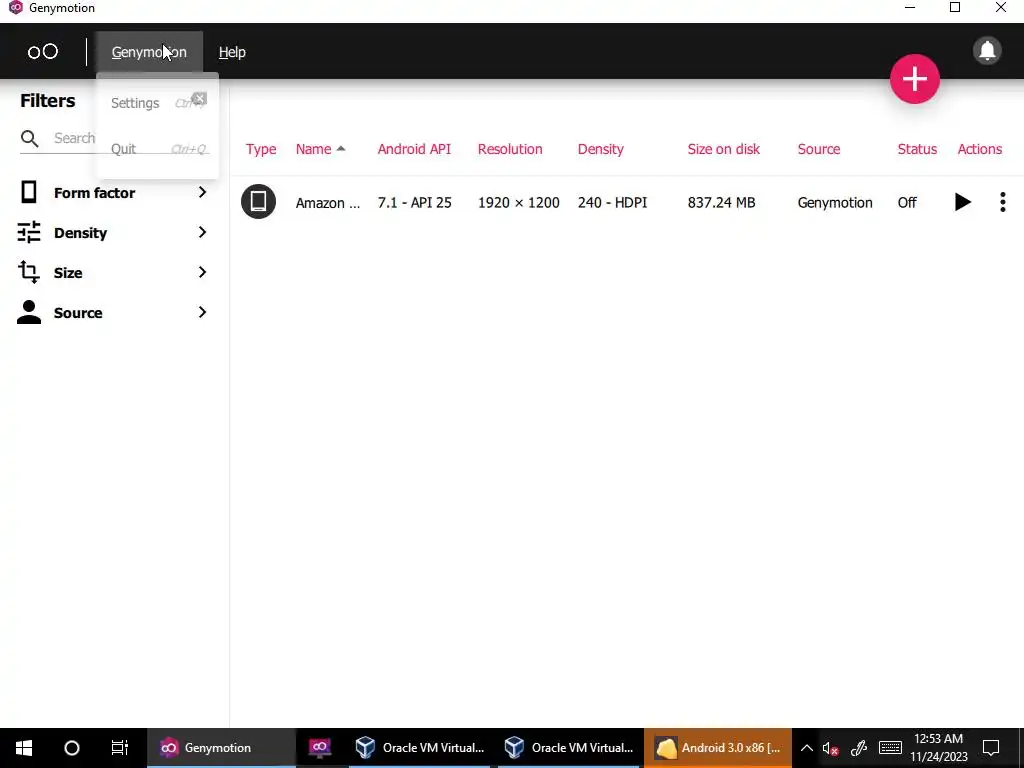Toggle the Name sort arrow
Image resolution: width=1024 pixels, height=768 pixels.
(341, 149)
